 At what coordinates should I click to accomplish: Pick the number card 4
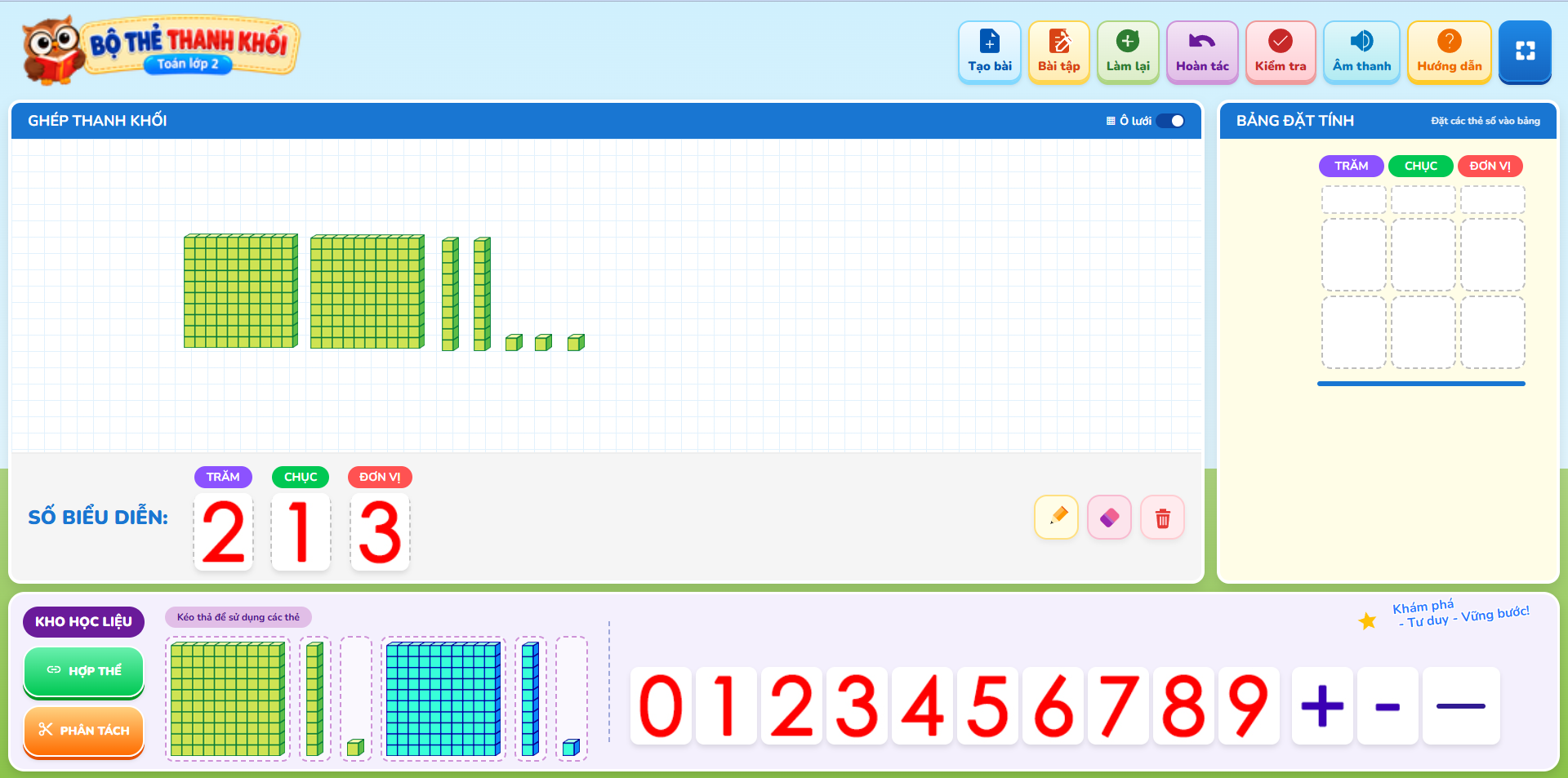click(922, 706)
